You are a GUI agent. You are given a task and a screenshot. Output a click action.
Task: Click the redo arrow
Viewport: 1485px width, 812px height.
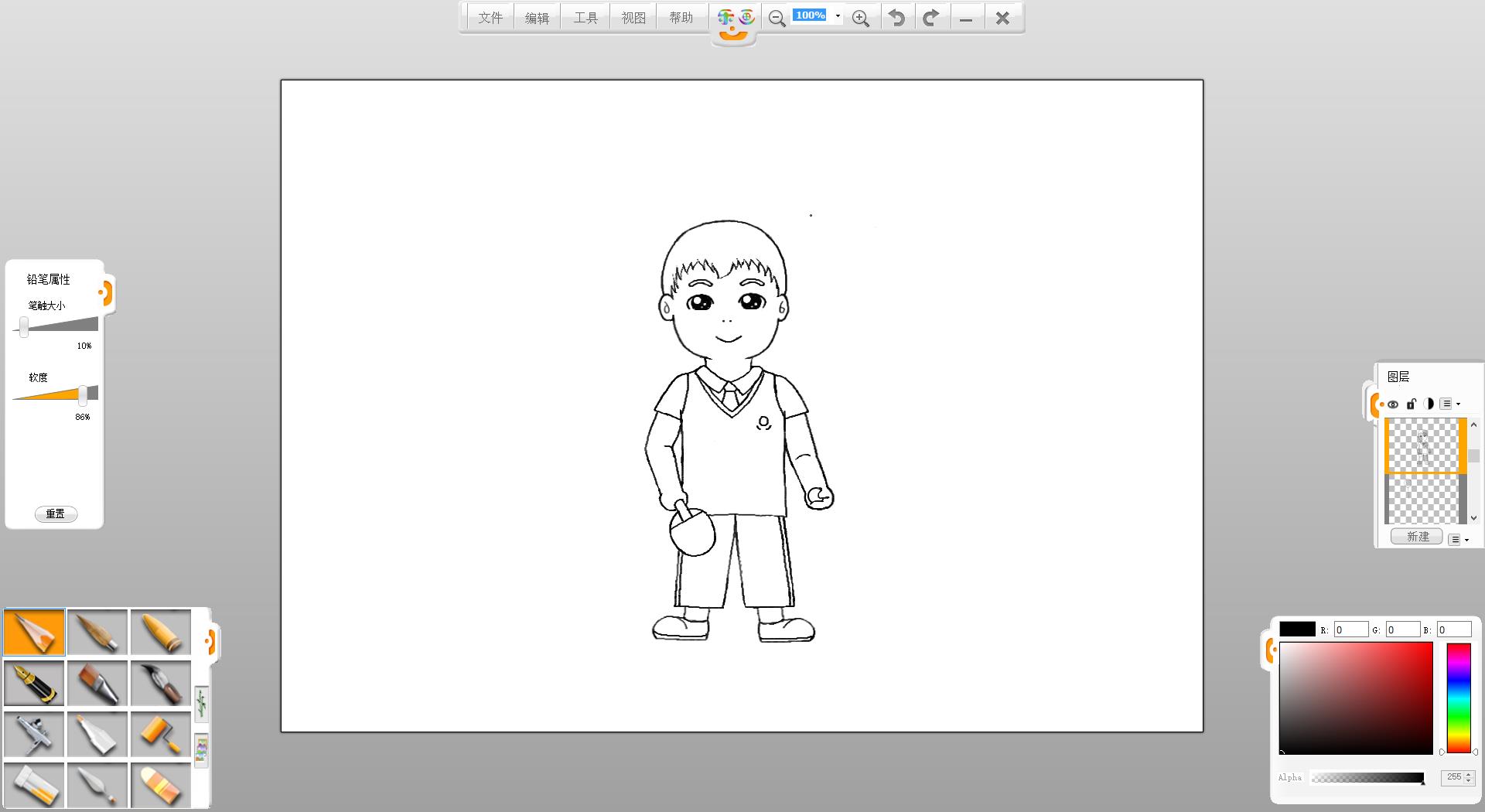[931, 18]
